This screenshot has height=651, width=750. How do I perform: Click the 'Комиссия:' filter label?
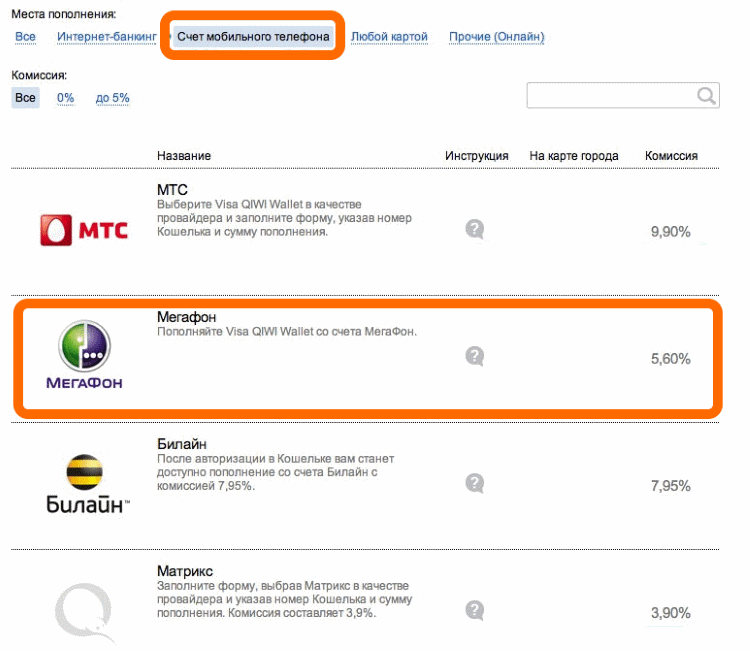(39, 76)
